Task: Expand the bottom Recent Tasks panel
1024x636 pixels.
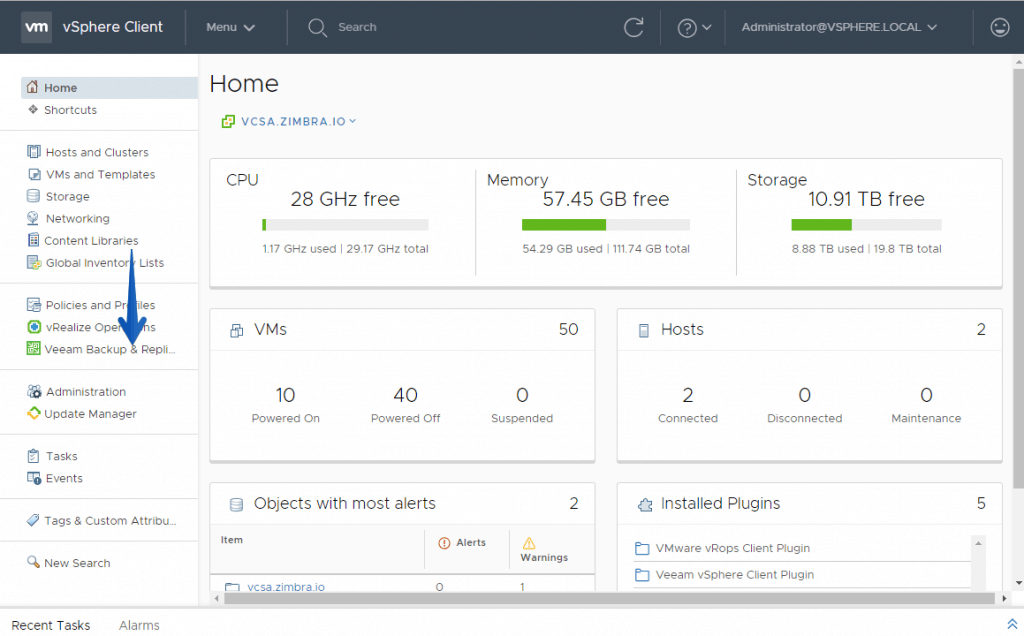Action: point(1012,624)
